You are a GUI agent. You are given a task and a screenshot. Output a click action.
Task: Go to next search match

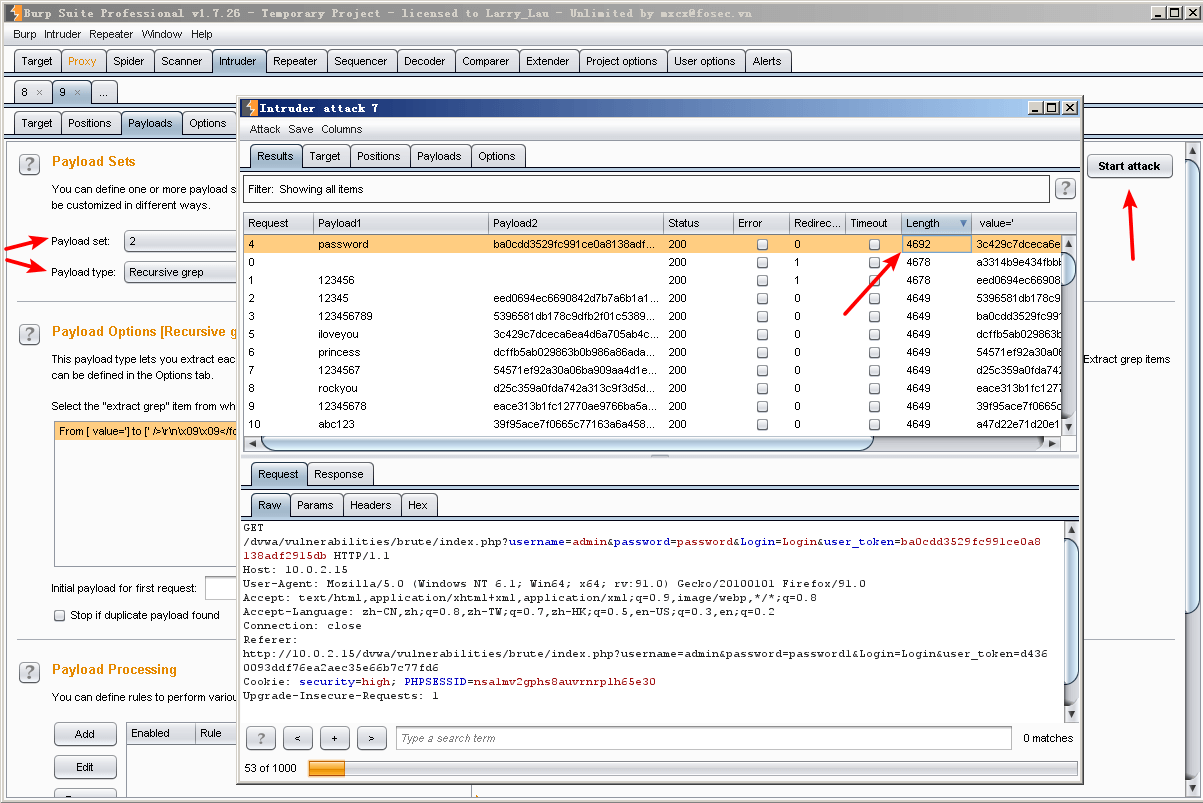[x=371, y=738]
